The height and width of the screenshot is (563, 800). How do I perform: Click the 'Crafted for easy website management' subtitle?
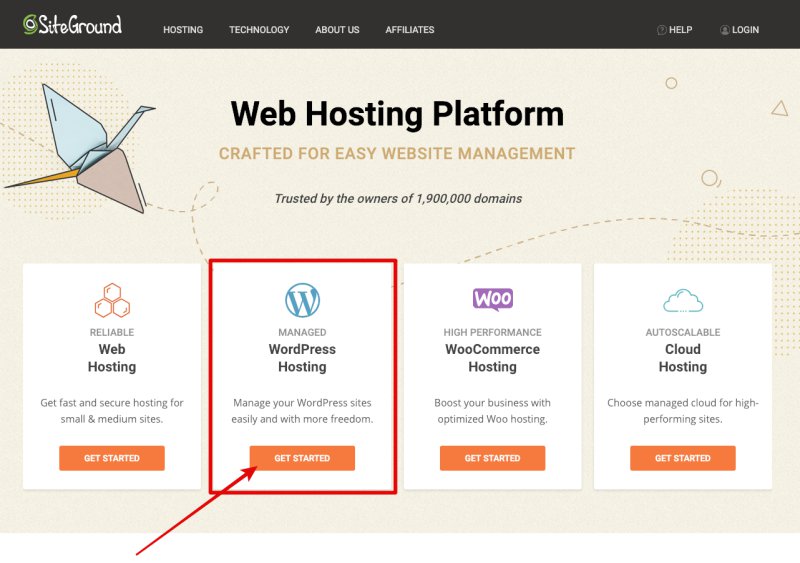pos(397,154)
